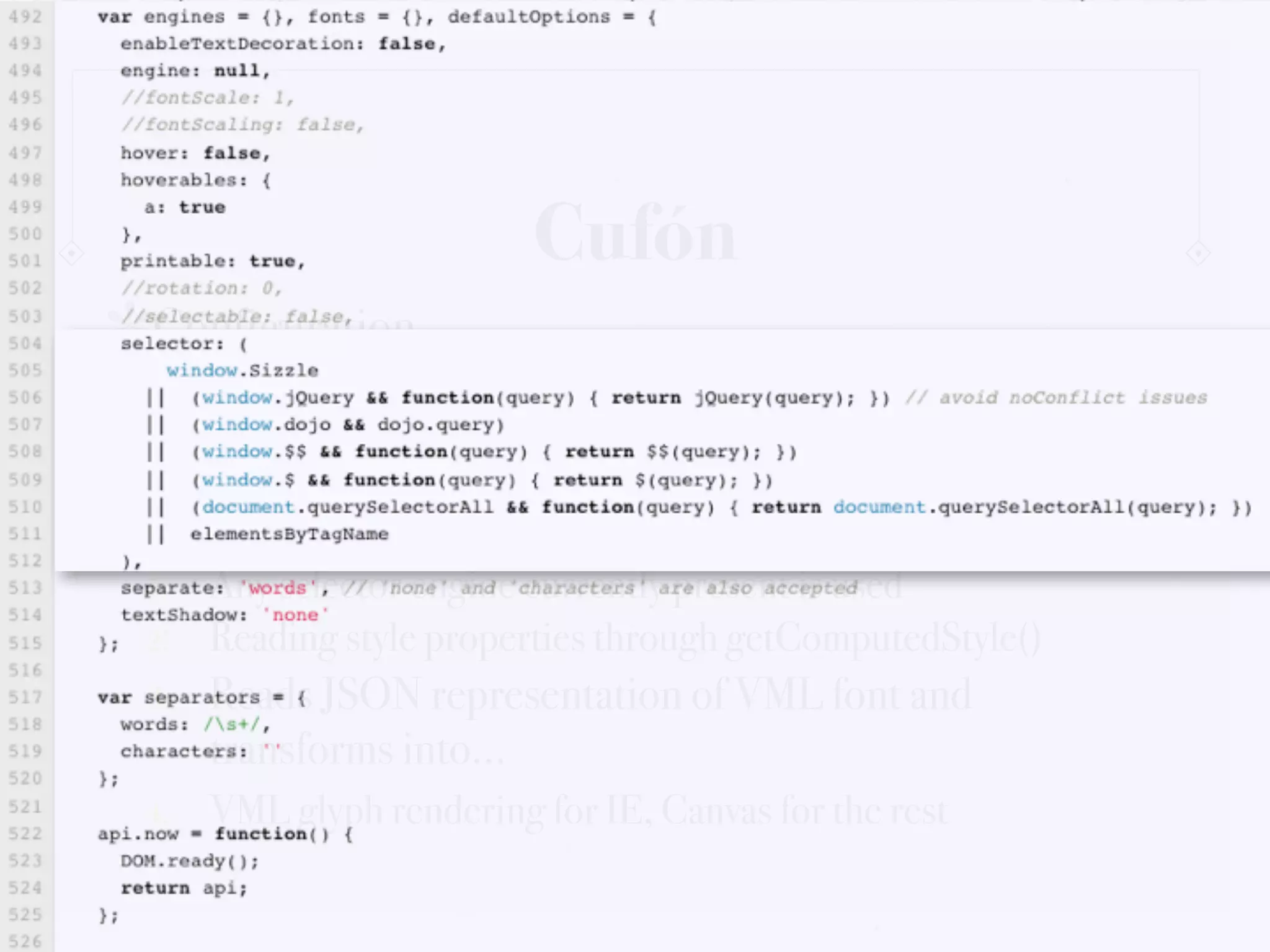Click the '//fontScaling: false,' comment
Screen dimensions: 1270x952
click(242, 125)
